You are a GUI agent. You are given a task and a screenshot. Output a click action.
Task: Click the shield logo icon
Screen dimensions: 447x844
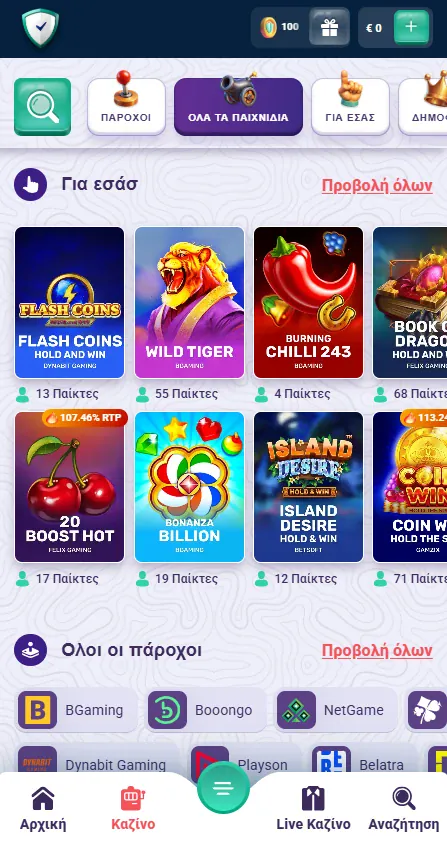pos(40,27)
